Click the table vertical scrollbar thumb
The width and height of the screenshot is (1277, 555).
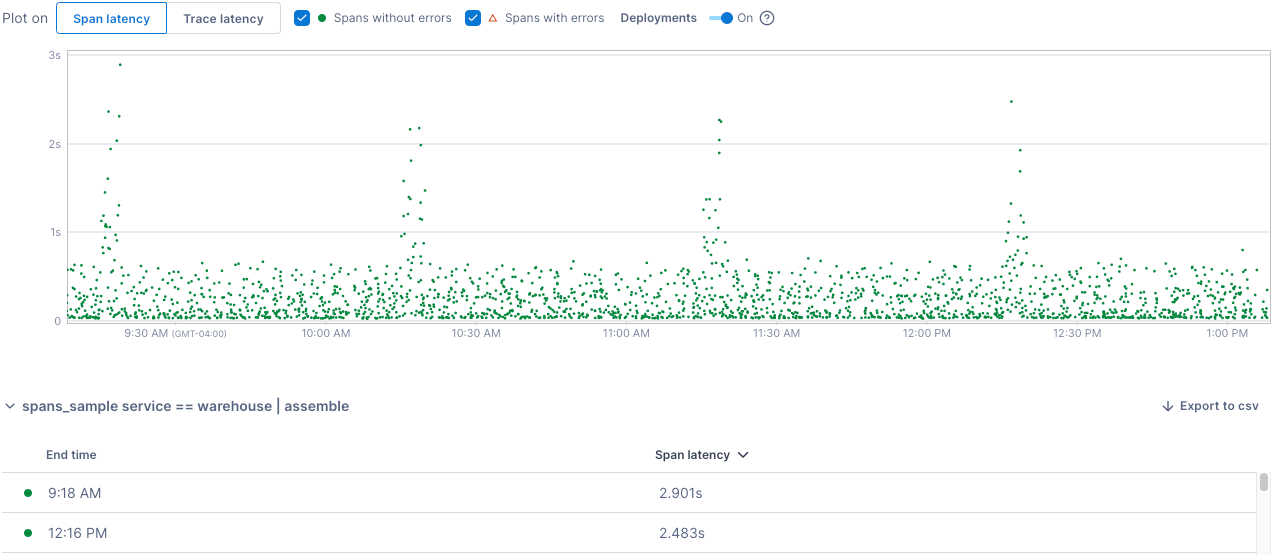tap(1264, 482)
